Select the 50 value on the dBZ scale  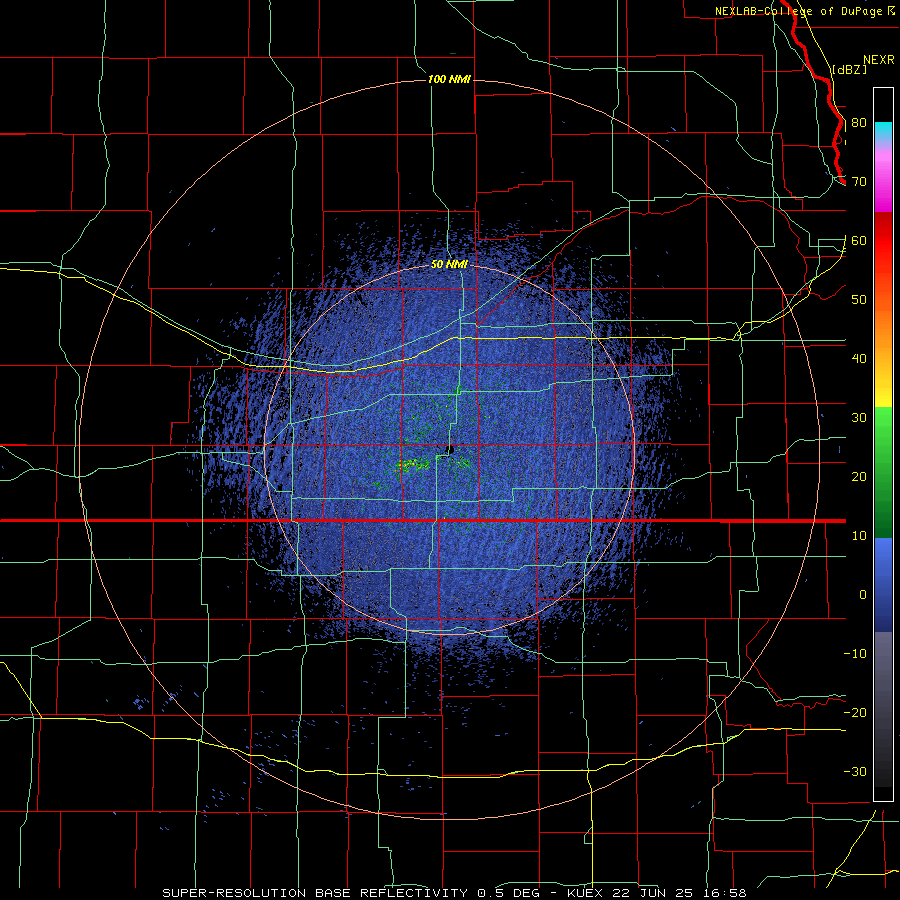coord(859,300)
